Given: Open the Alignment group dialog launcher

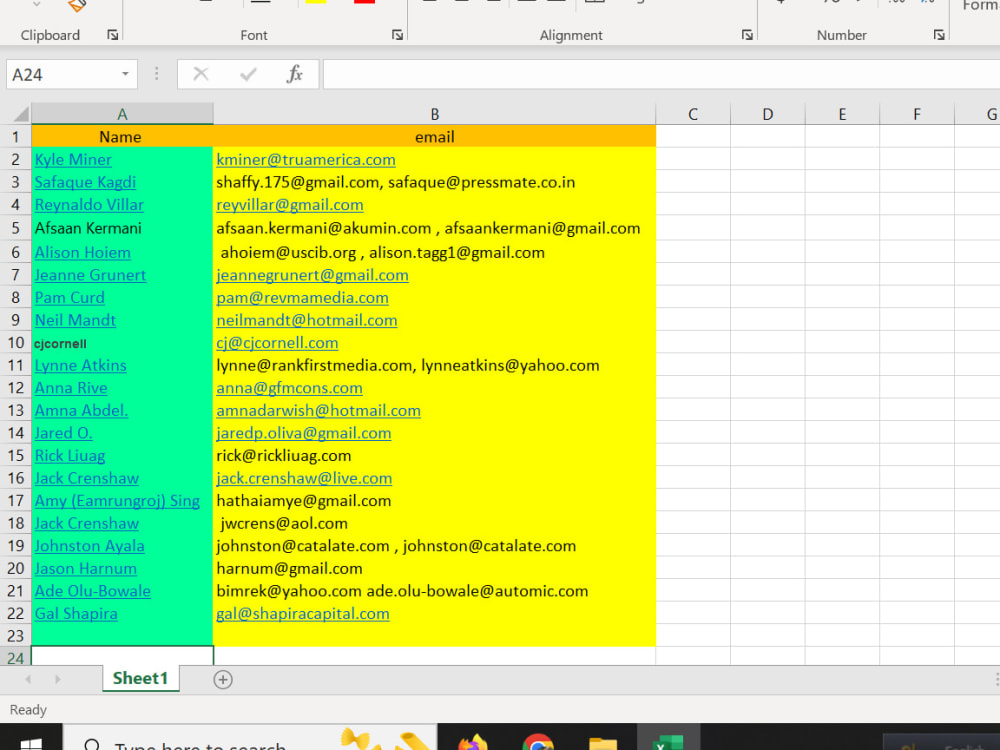Looking at the screenshot, I should tap(747, 35).
